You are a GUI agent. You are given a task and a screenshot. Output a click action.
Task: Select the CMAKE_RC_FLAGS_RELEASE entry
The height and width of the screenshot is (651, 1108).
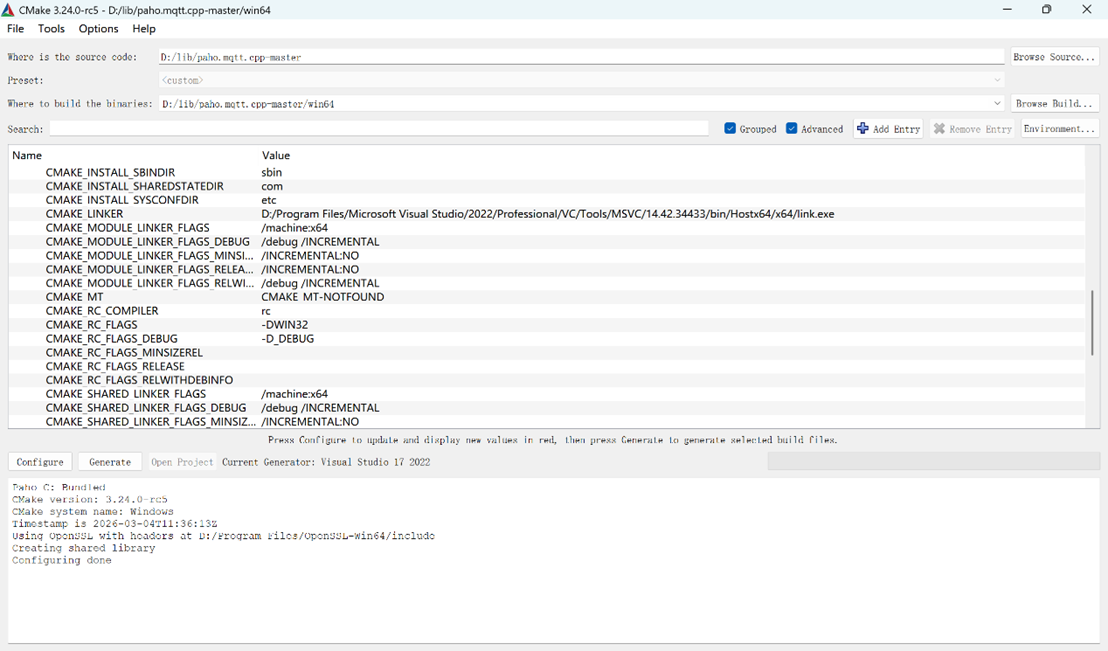tap(114, 366)
